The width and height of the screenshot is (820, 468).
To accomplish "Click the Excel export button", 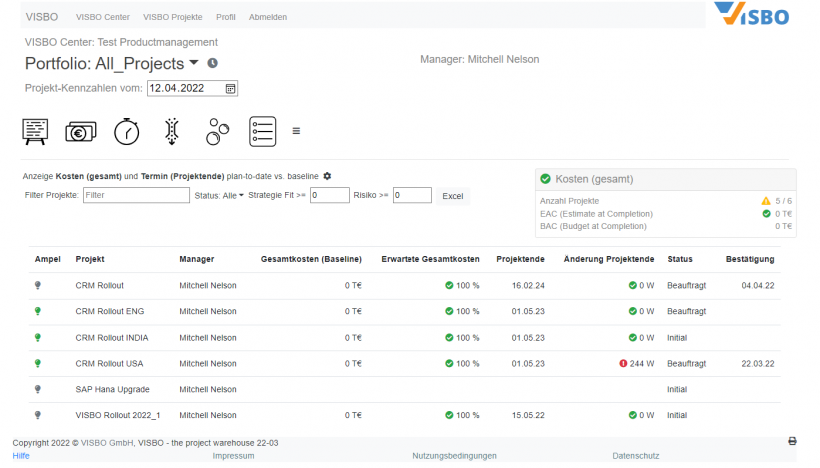I will pyautogui.click(x=453, y=196).
